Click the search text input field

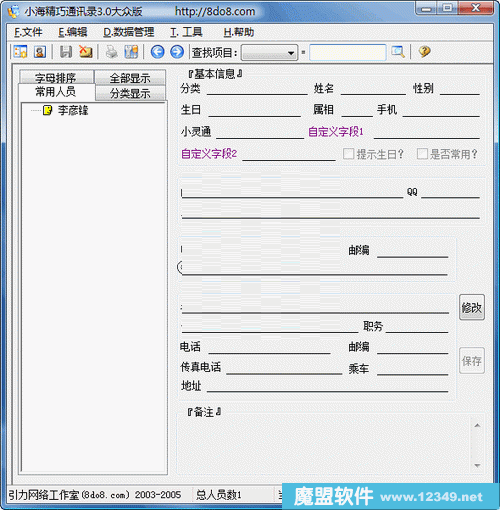click(x=348, y=53)
